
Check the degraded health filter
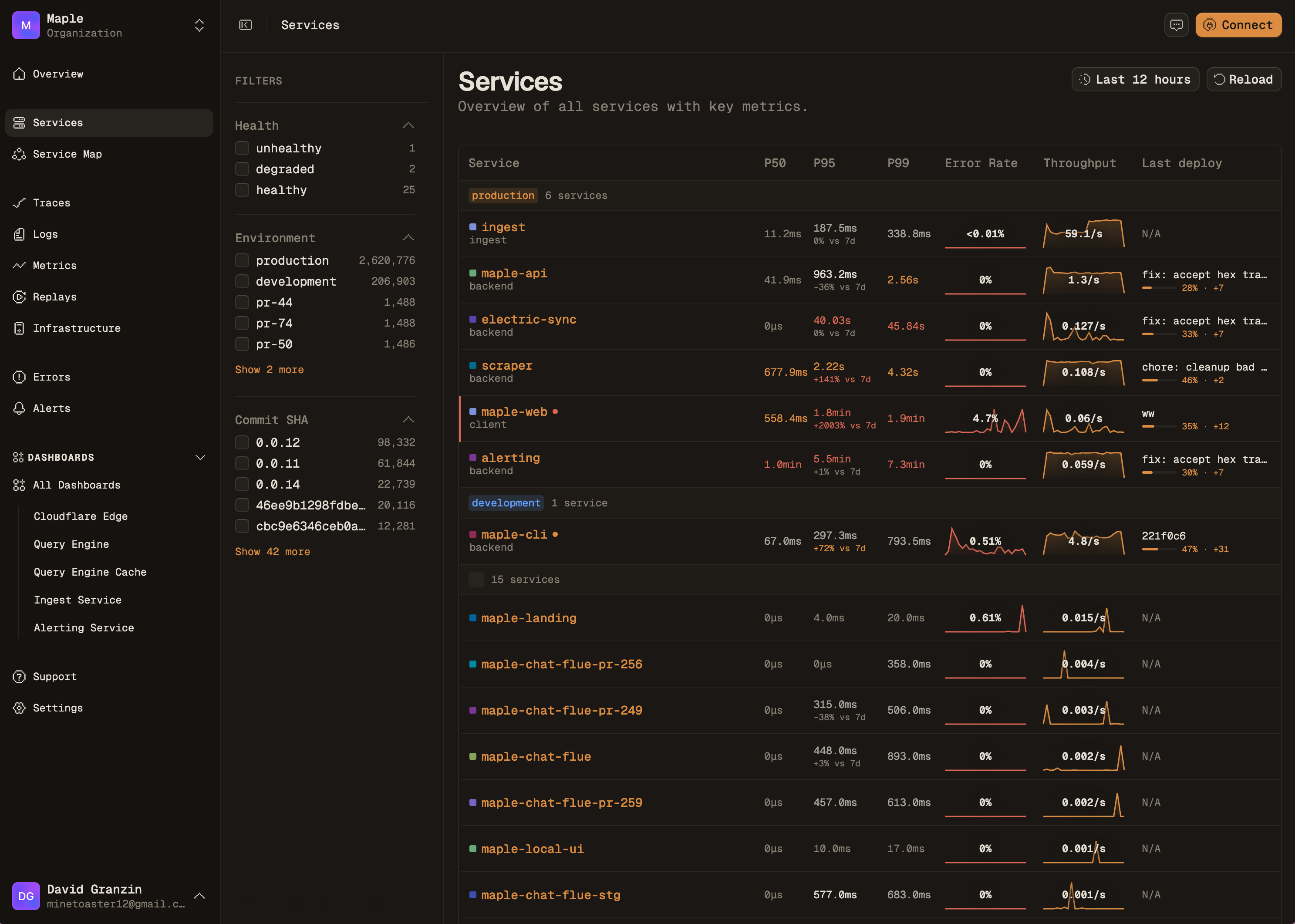(243, 169)
